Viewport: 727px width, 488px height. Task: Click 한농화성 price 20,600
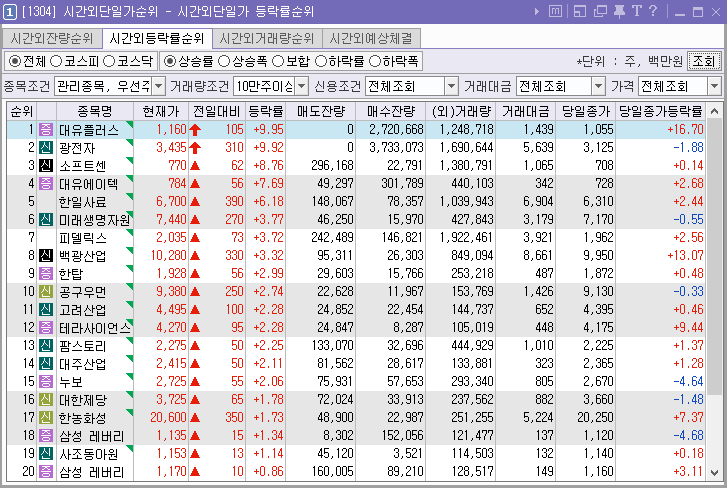[x=168, y=417]
